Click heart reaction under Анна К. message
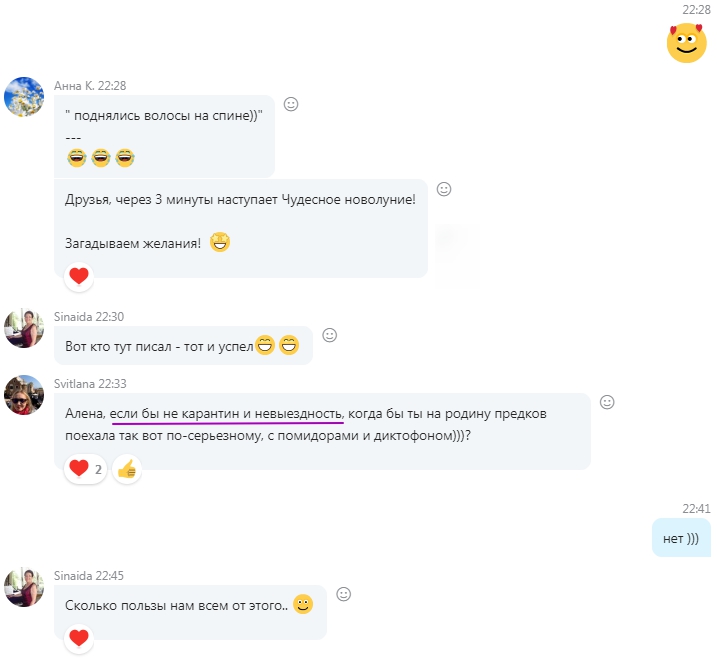The image size is (717, 659). click(x=79, y=276)
